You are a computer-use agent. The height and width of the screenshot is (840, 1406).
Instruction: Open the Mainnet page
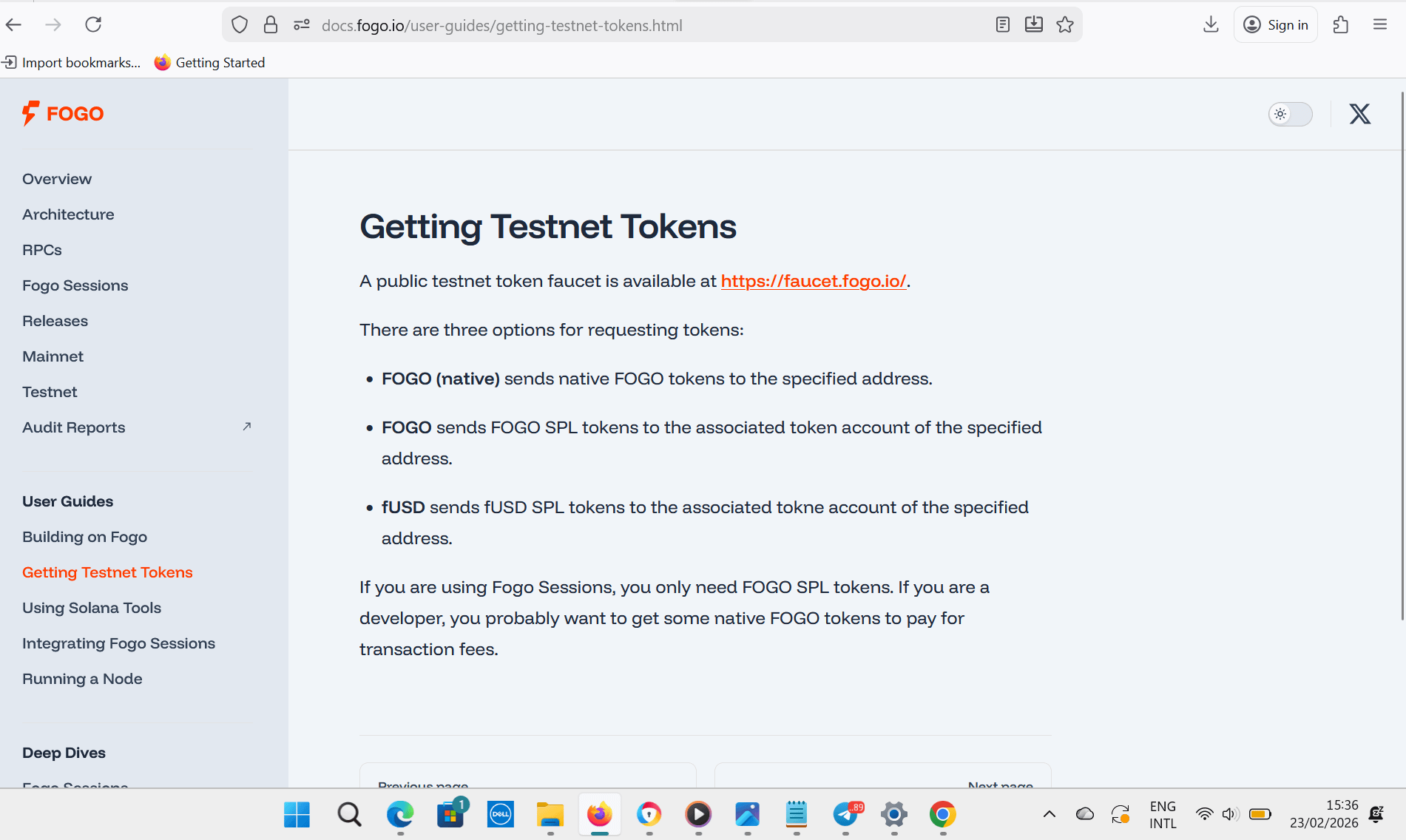click(53, 356)
